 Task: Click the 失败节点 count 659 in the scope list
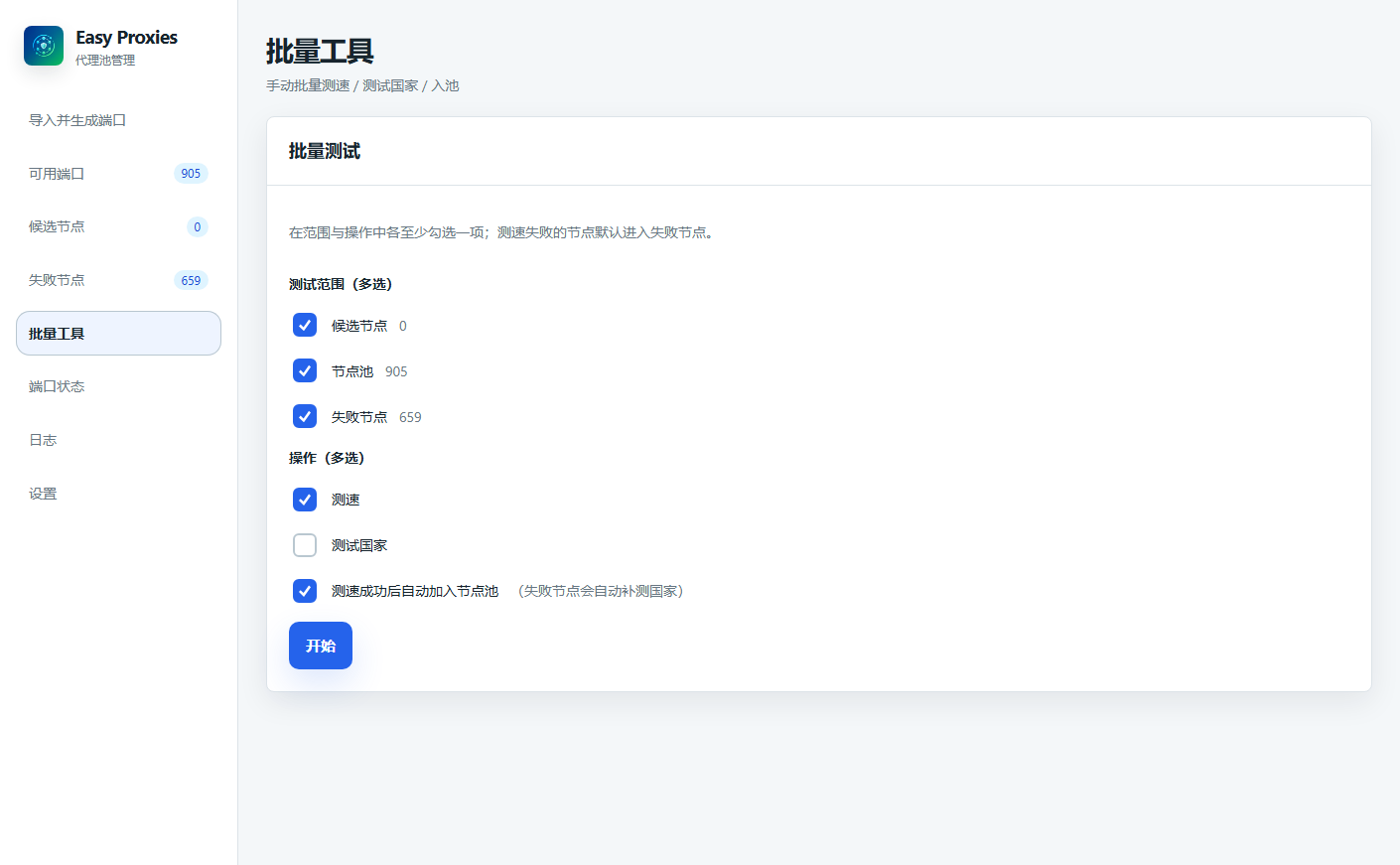tap(410, 417)
